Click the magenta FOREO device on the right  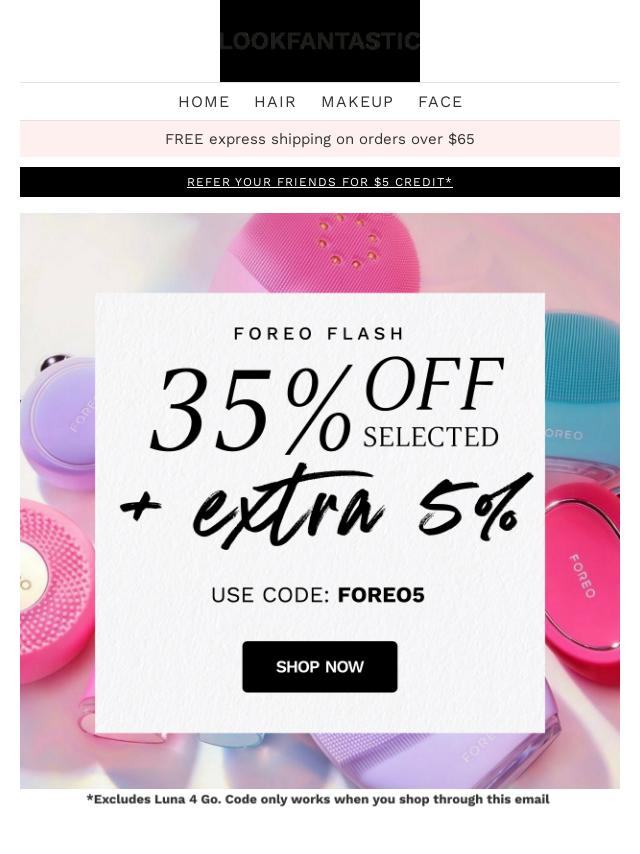[x=583, y=577]
